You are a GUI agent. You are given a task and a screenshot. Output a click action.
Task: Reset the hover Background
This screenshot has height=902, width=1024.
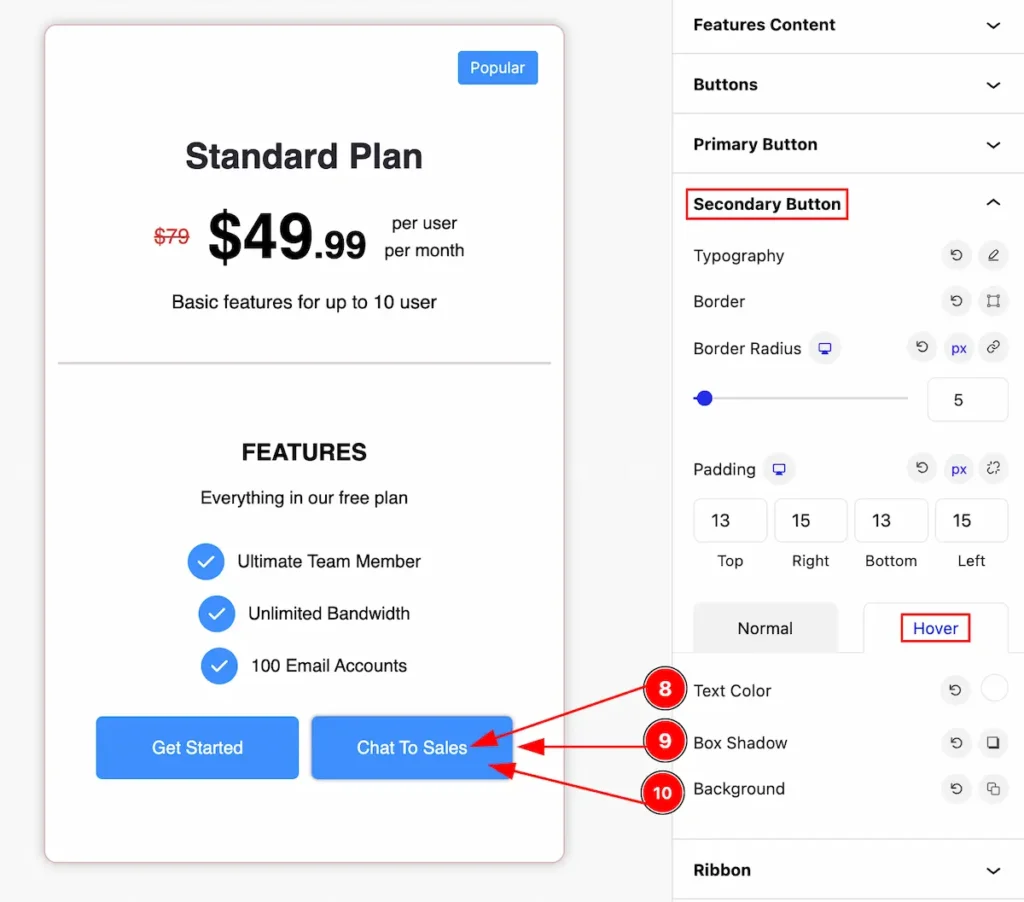[956, 789]
